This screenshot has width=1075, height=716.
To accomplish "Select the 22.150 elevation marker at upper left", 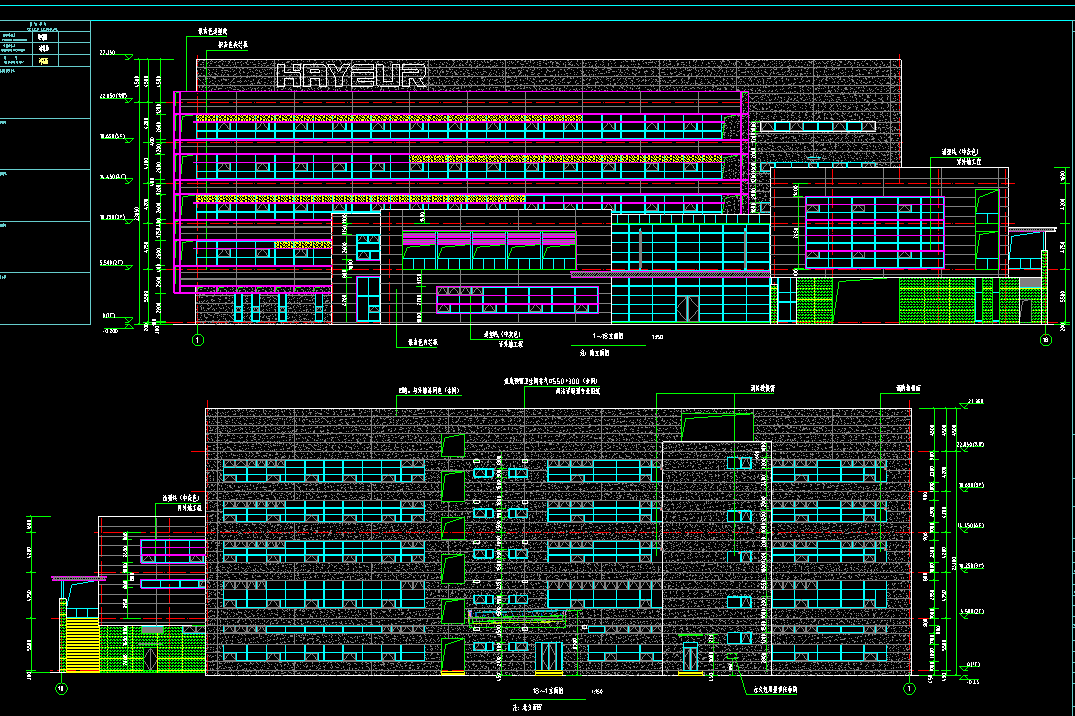I will 108,53.
